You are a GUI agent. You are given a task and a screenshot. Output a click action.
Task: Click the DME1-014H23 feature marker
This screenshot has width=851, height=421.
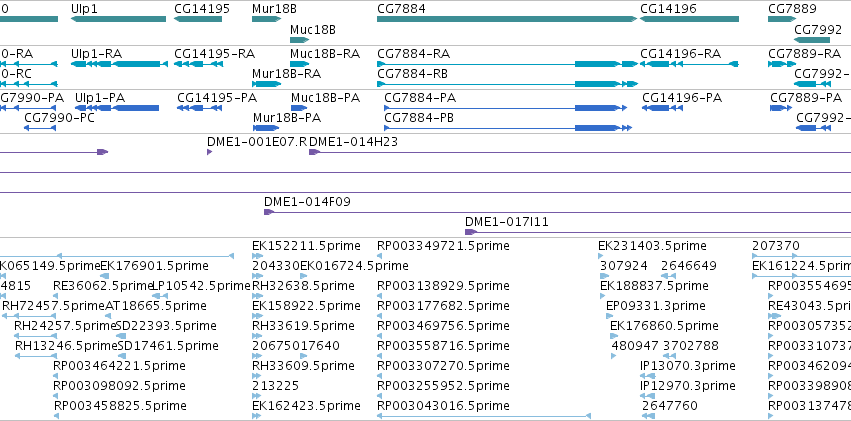[x=314, y=152]
